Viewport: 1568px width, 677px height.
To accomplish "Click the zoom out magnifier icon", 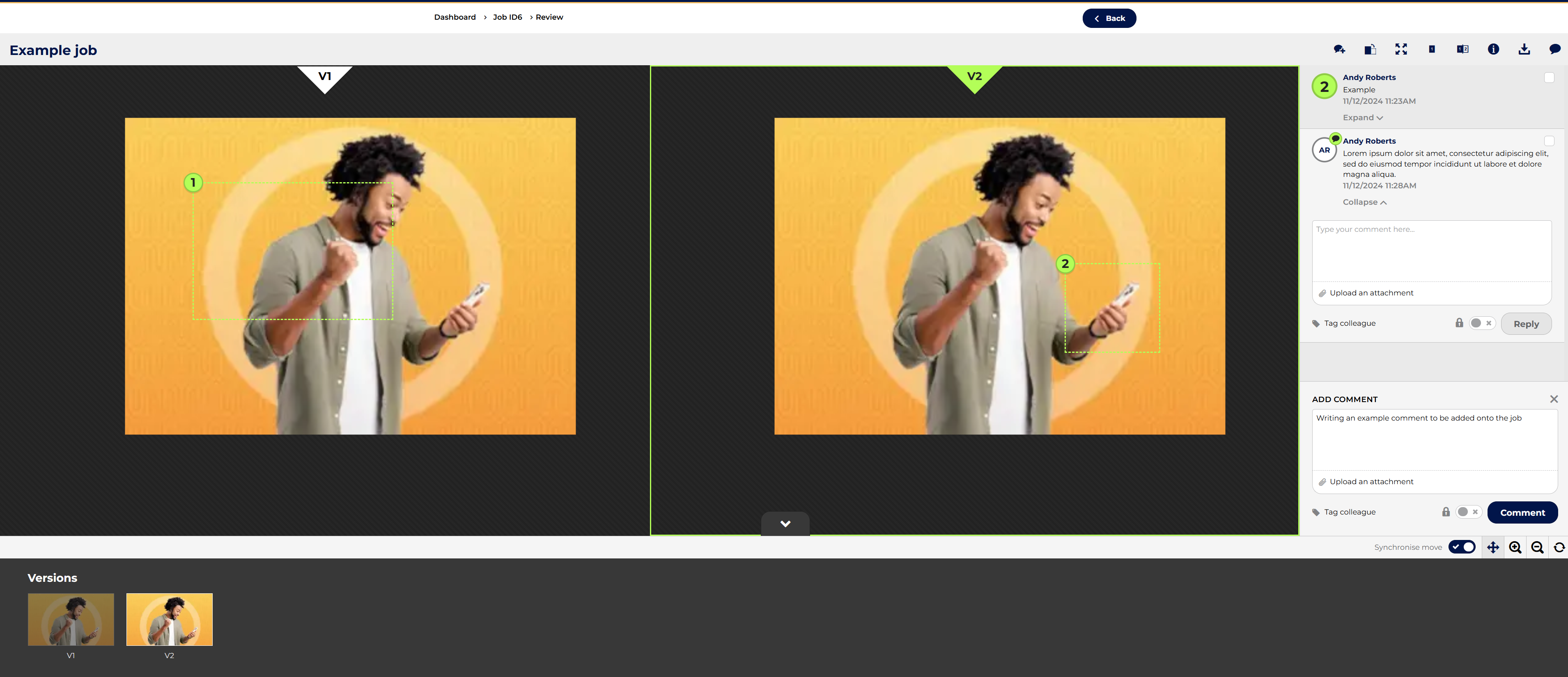I will click(1537, 547).
